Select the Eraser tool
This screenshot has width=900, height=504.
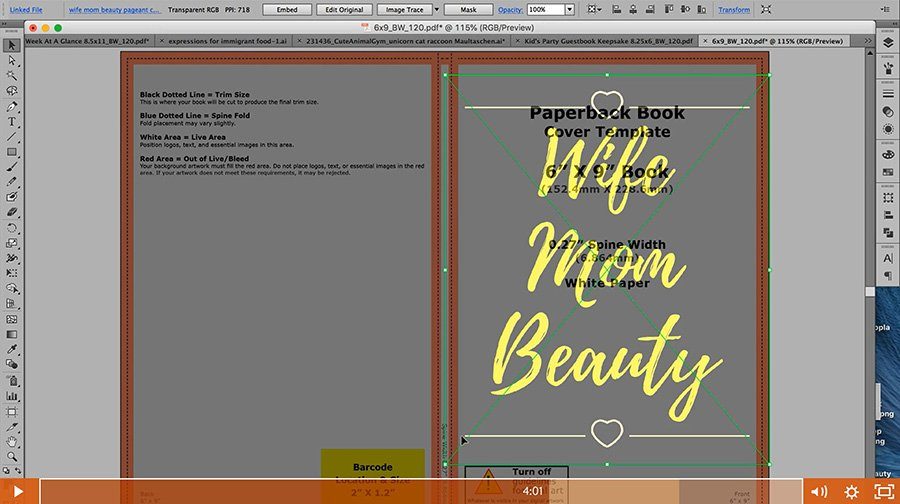click(x=11, y=212)
